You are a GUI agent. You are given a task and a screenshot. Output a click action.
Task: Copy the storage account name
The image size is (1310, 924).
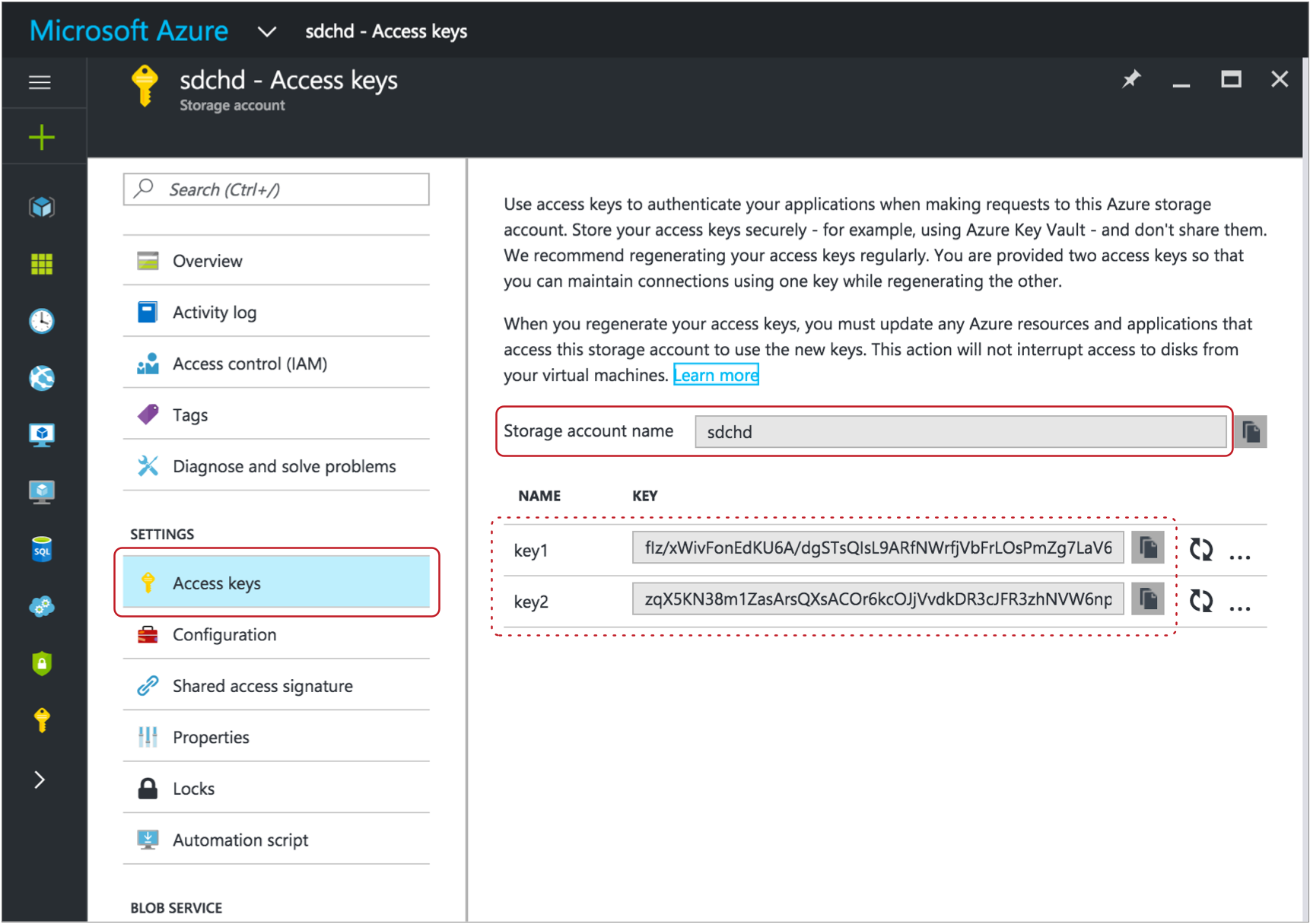(x=1251, y=432)
